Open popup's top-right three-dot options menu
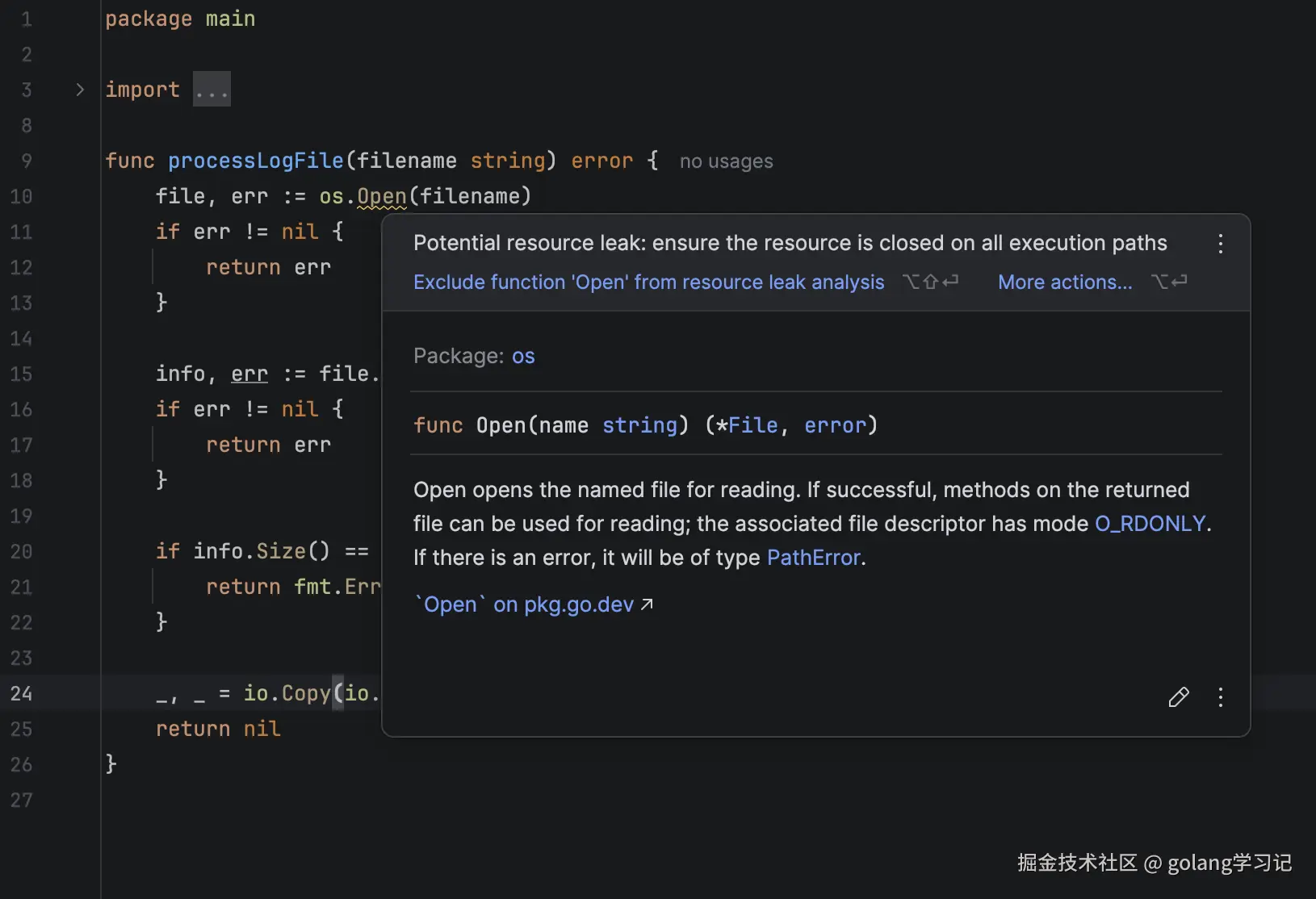 [1220, 244]
